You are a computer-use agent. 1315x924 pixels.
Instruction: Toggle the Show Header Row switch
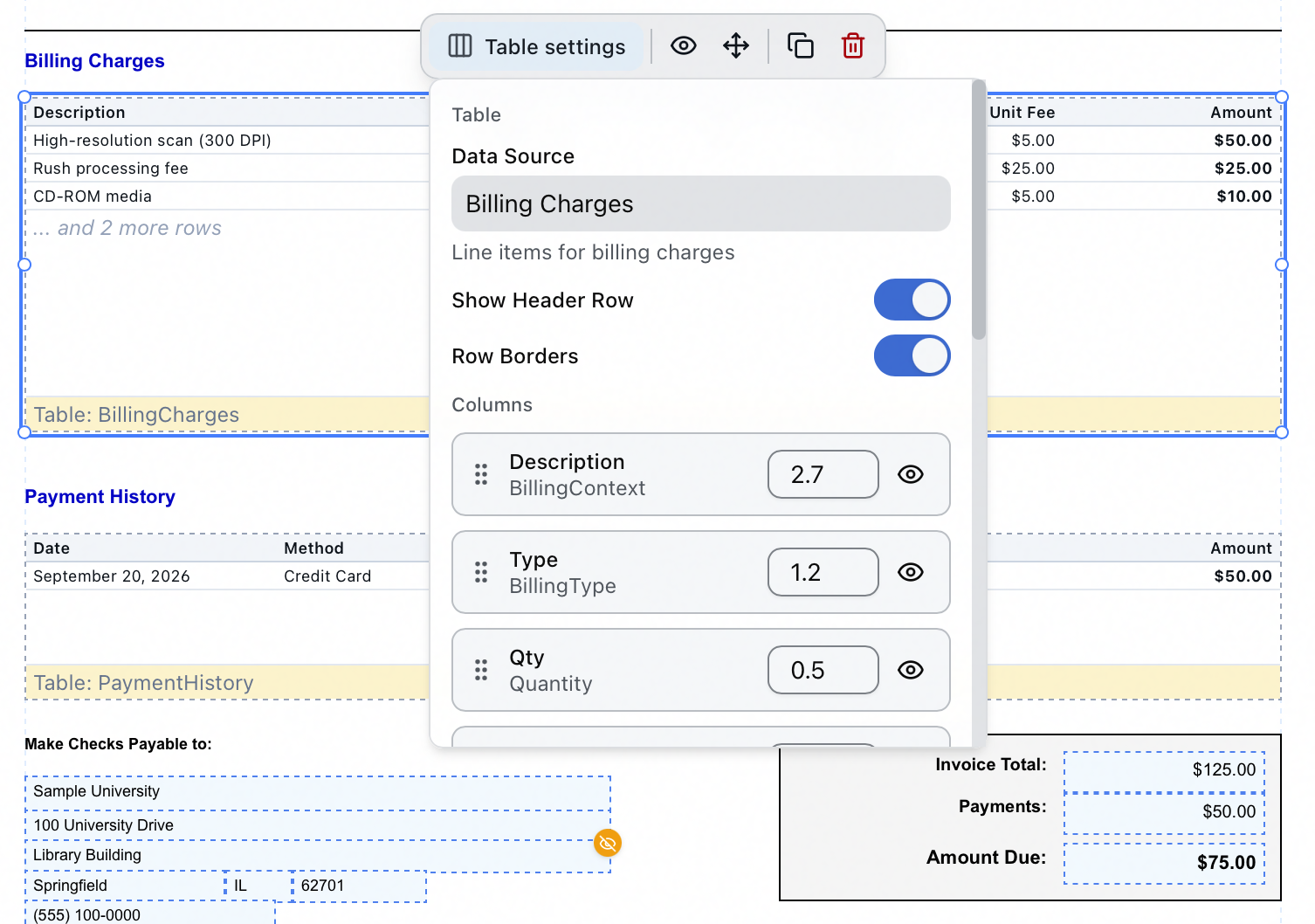point(912,300)
